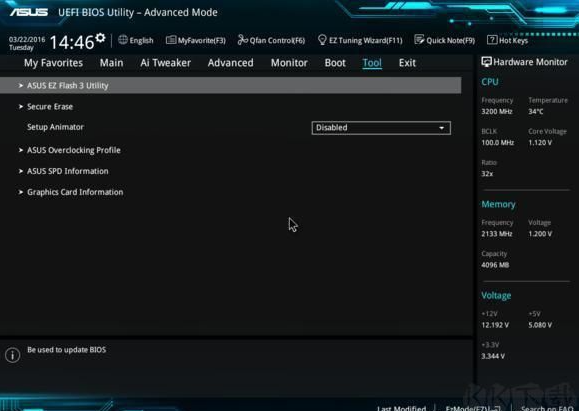Image resolution: width=581 pixels, height=411 pixels.
Task: Click the 03/22/2016 date text
Action: point(27,40)
